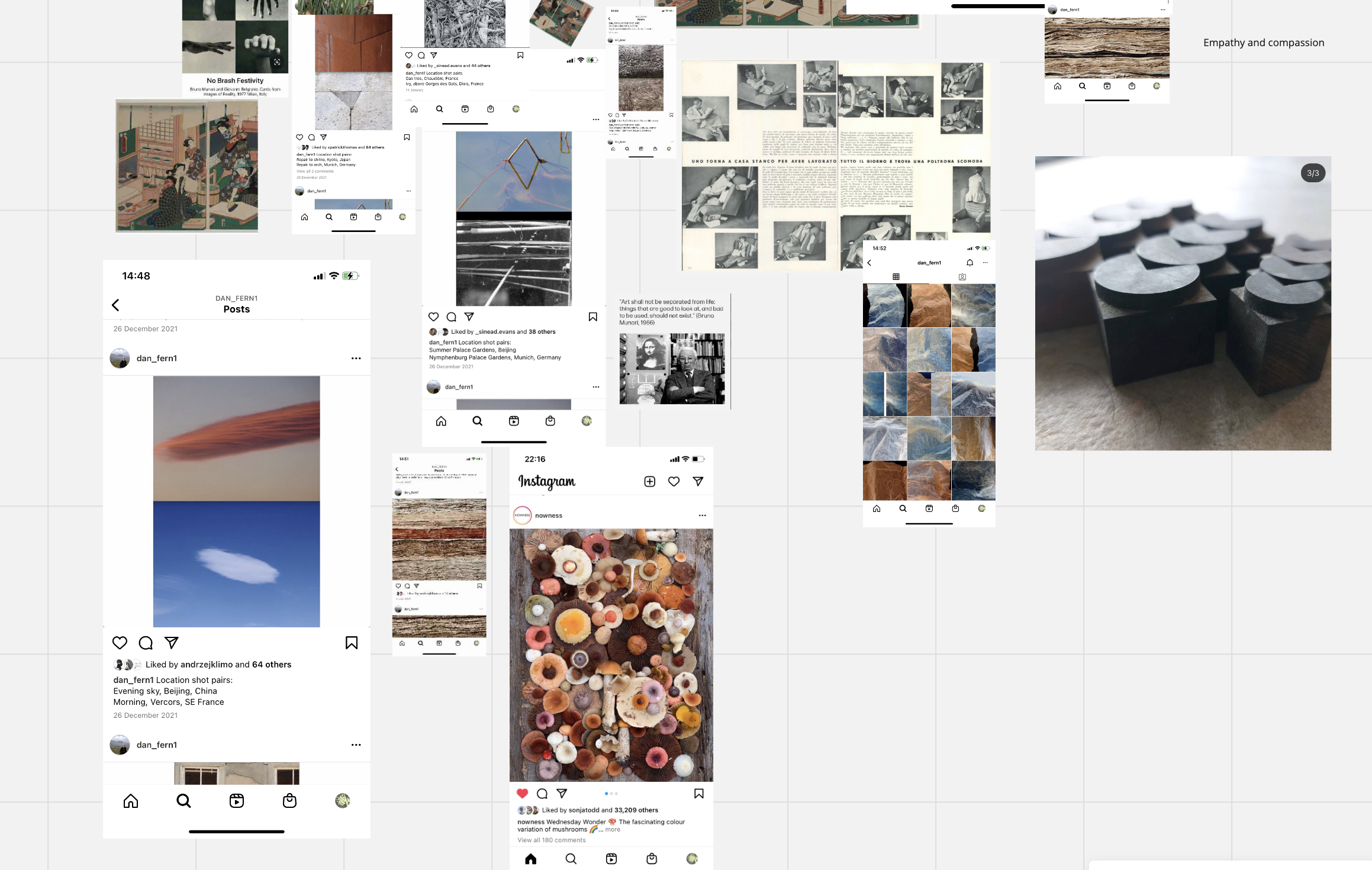
Task: Open options menu for nowness post
Action: point(702,515)
